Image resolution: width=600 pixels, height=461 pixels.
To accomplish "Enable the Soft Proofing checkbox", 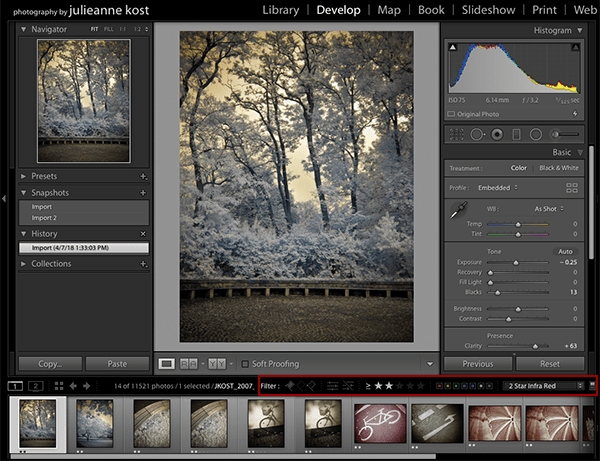I will click(x=245, y=364).
